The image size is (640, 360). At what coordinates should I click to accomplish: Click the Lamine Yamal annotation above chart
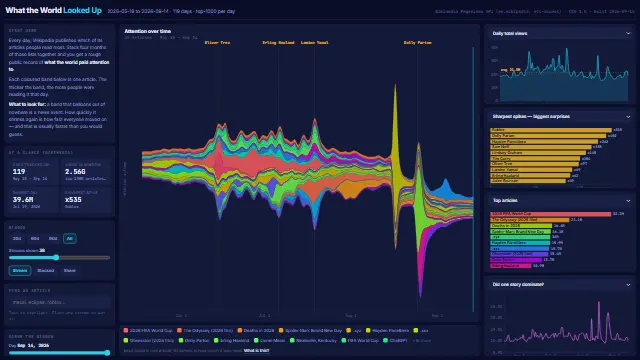point(314,42)
